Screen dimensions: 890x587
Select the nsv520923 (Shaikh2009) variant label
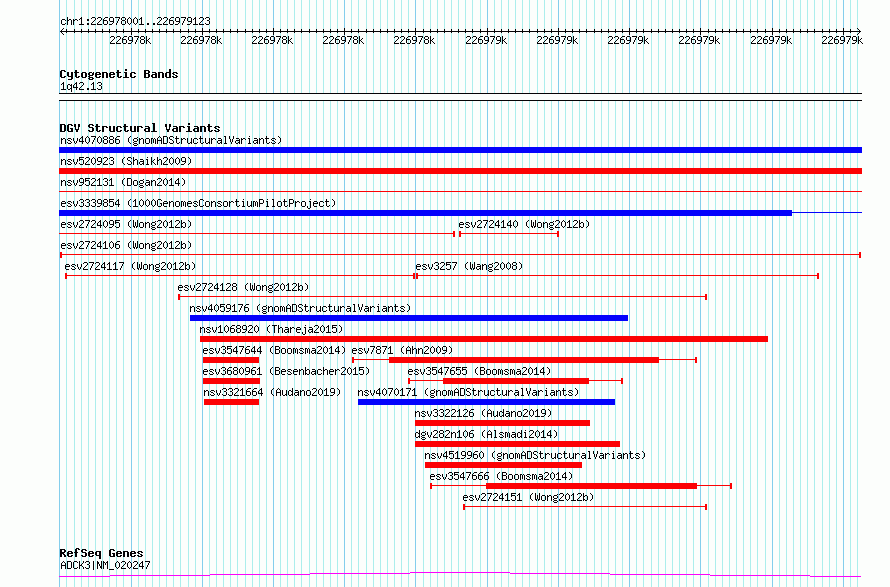click(126, 161)
